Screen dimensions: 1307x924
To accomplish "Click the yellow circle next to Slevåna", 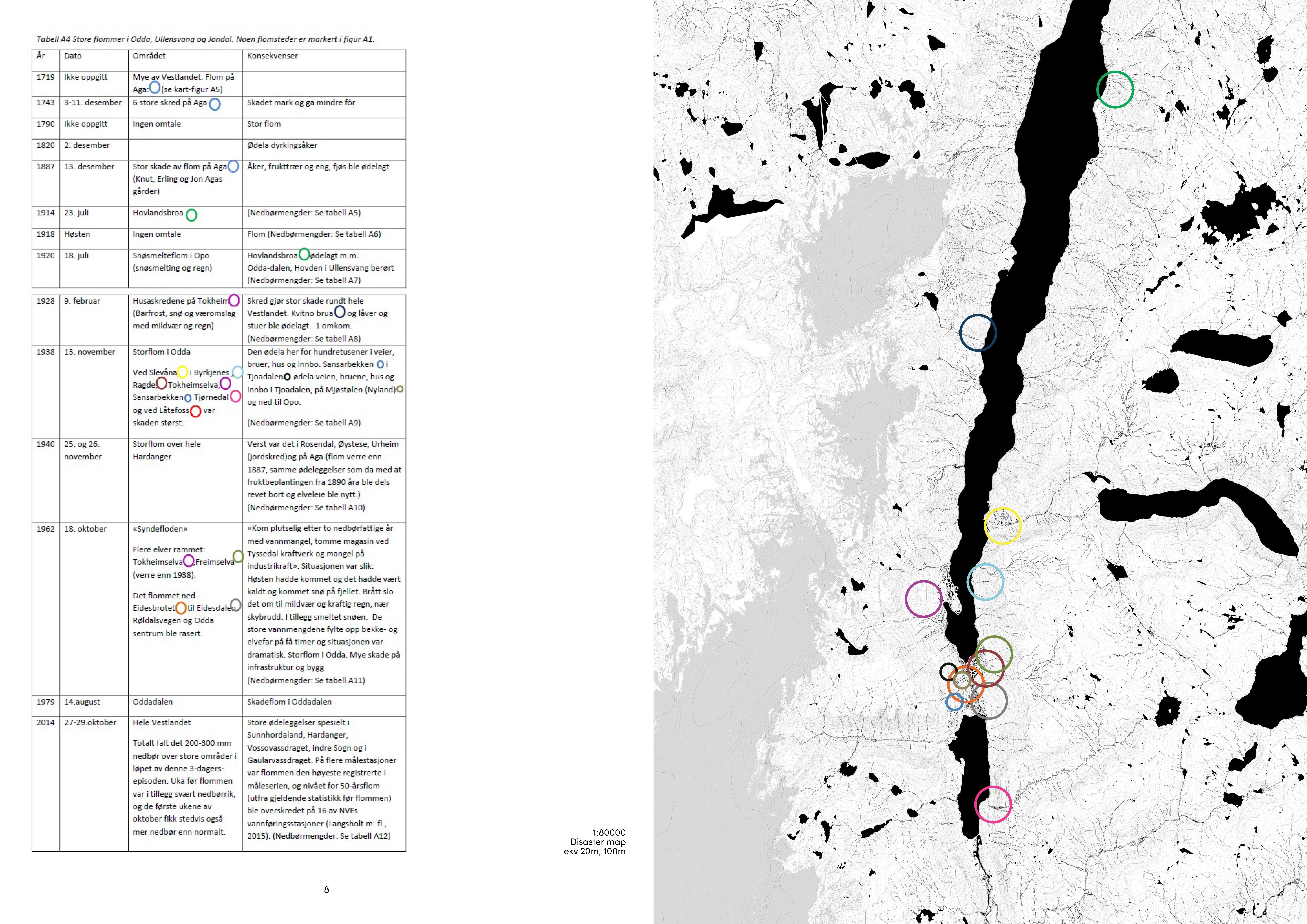I will point(182,372).
